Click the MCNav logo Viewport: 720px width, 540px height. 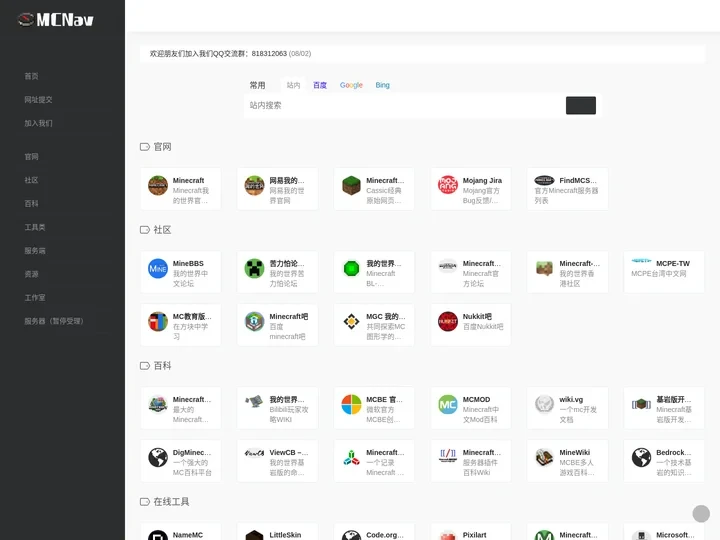tap(56, 20)
